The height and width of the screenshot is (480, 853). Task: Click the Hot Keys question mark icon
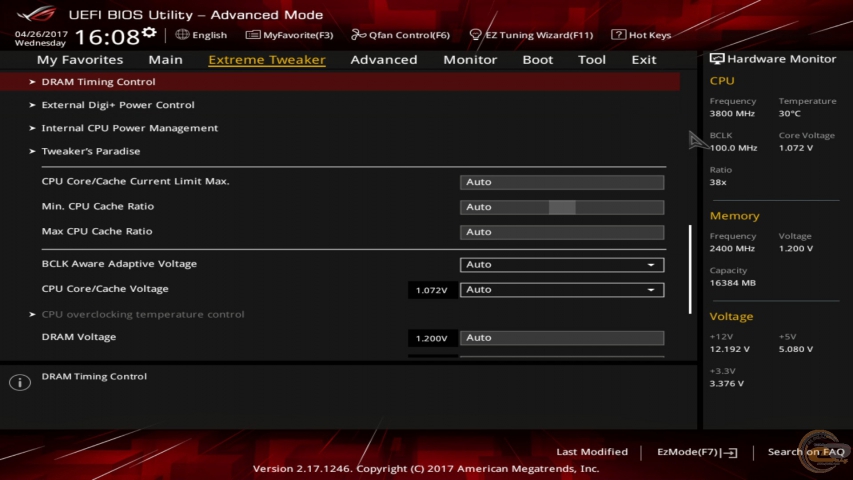click(618, 34)
